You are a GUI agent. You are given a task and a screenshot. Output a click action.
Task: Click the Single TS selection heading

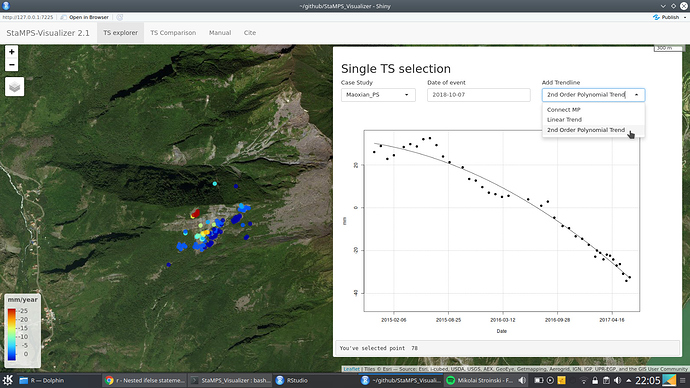click(x=396, y=69)
